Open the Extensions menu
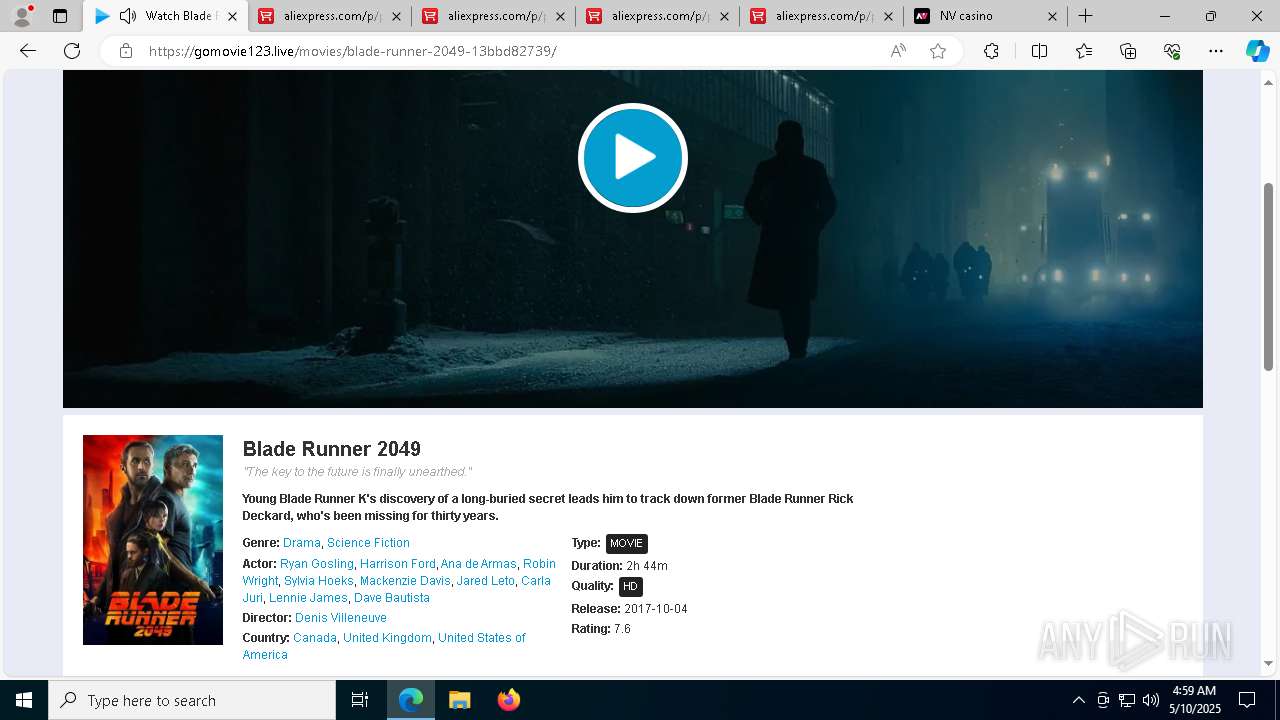Screen dimensions: 1280x720 pyautogui.click(x=991, y=51)
